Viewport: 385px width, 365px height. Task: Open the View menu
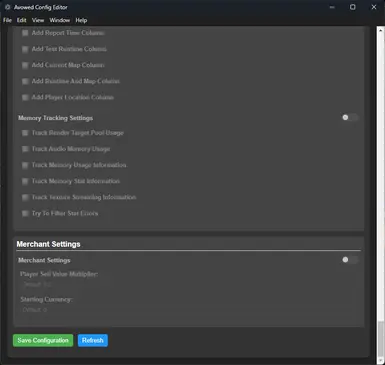click(38, 20)
